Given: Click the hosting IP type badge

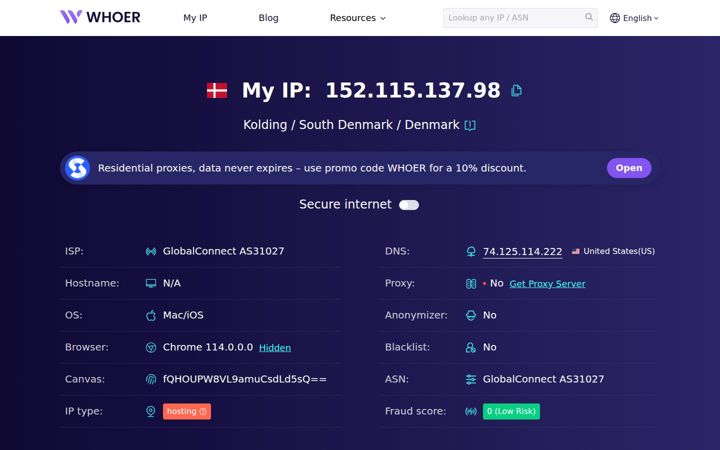Looking at the screenshot, I should coord(187,411).
